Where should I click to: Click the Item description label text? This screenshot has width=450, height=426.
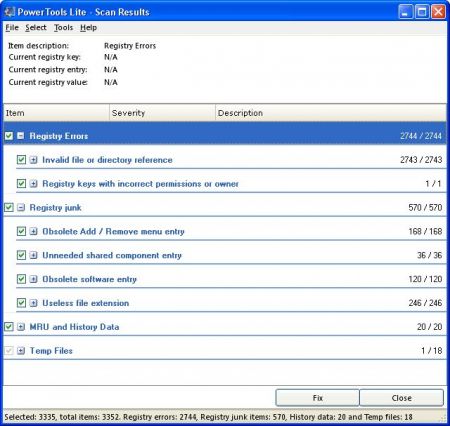click(x=38, y=46)
